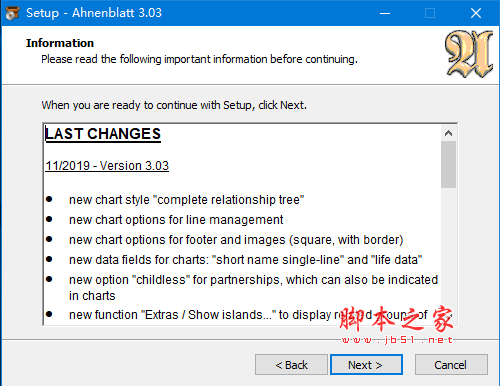Screen dimensions: 500x386
Task: Click the golden Ahnenblatt A logo
Action: pyautogui.click(x=469, y=54)
